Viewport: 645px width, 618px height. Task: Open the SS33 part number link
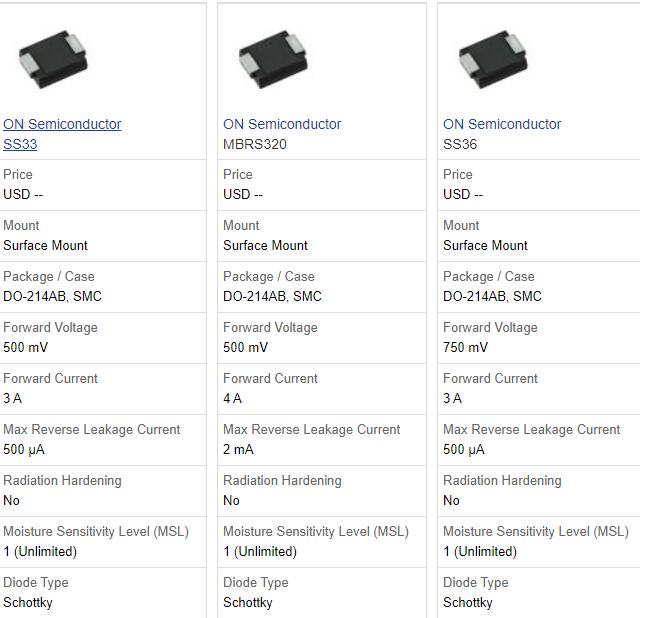pyautogui.click(x=20, y=144)
